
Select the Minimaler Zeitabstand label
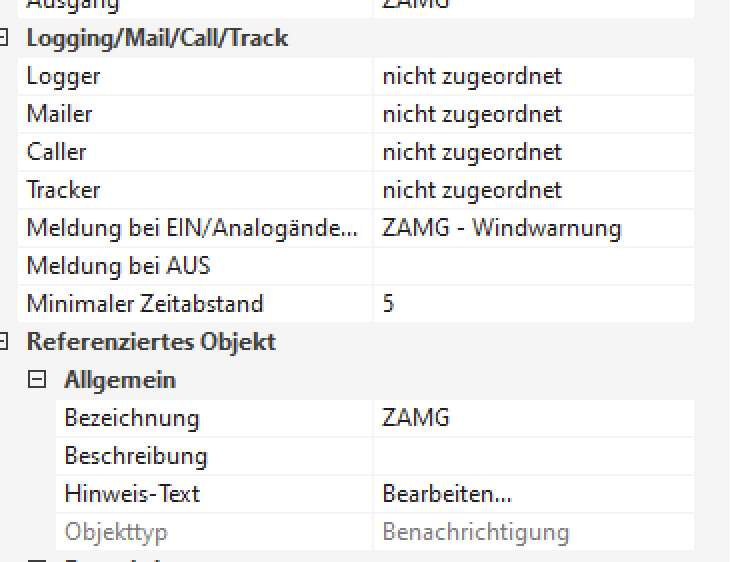tap(144, 304)
